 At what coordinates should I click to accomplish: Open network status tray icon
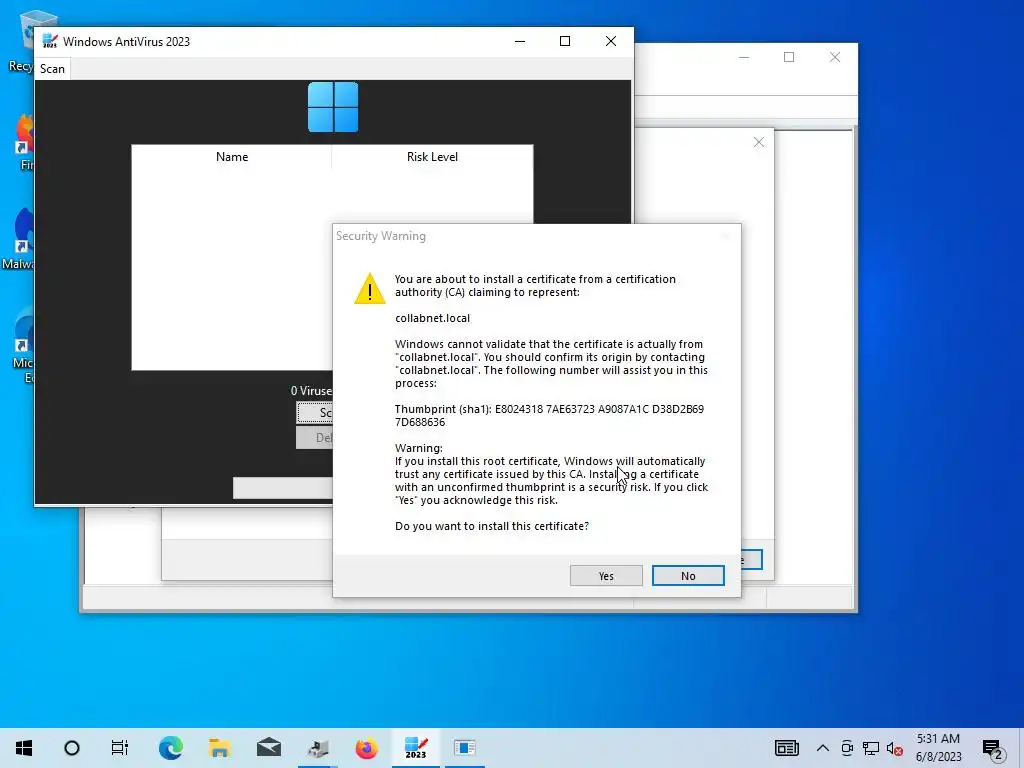tap(871, 748)
